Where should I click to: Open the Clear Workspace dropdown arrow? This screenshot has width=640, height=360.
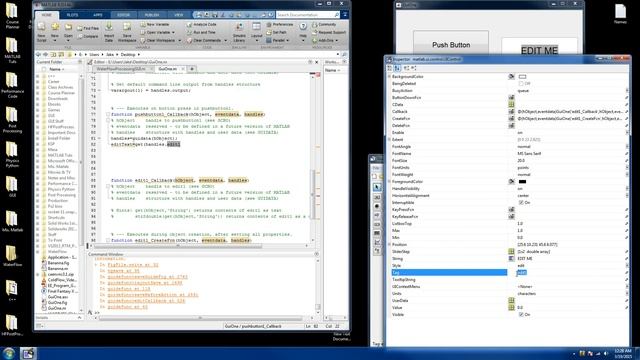[179, 40]
